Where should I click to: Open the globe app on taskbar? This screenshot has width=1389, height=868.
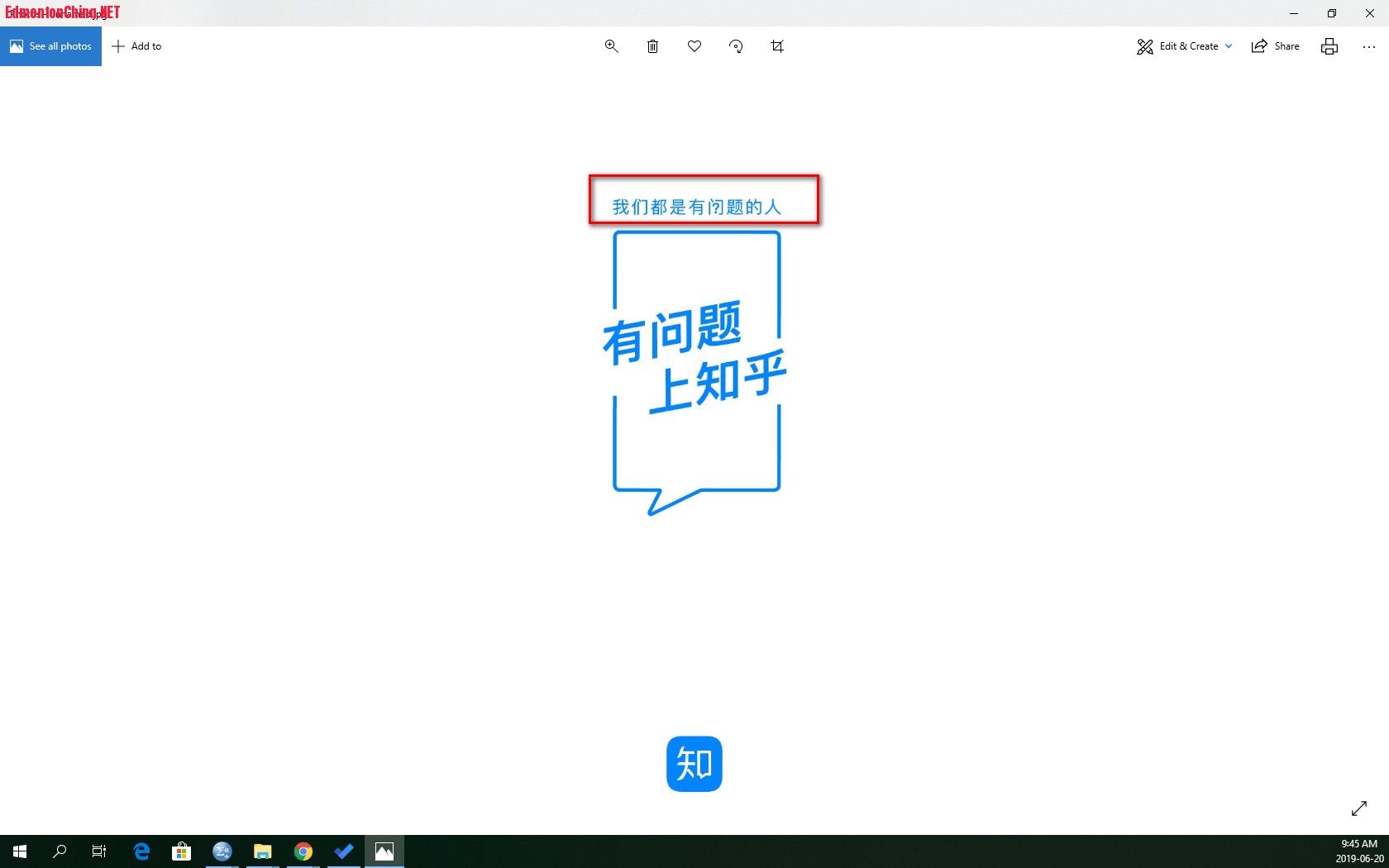[x=222, y=851]
